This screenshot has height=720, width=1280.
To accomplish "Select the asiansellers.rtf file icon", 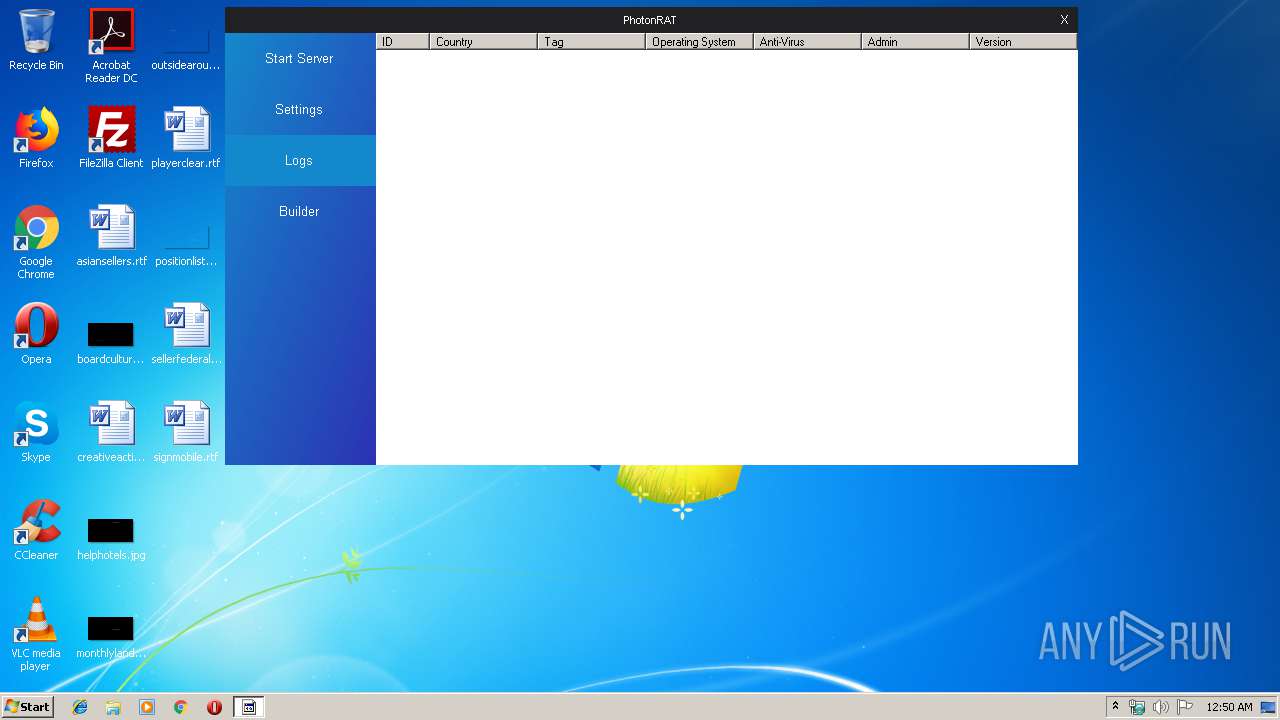I will (x=111, y=236).
